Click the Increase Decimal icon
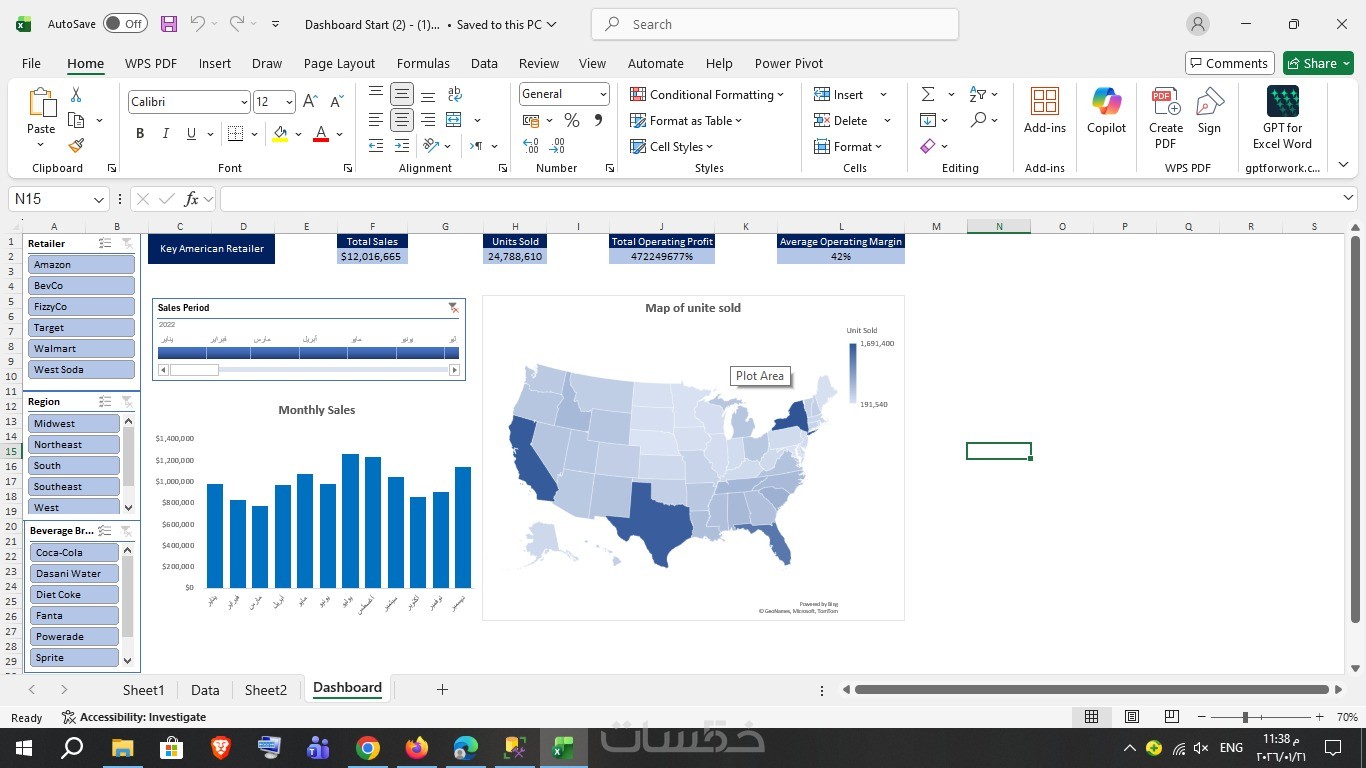Screen dimensions: 1366x768 coord(531,146)
